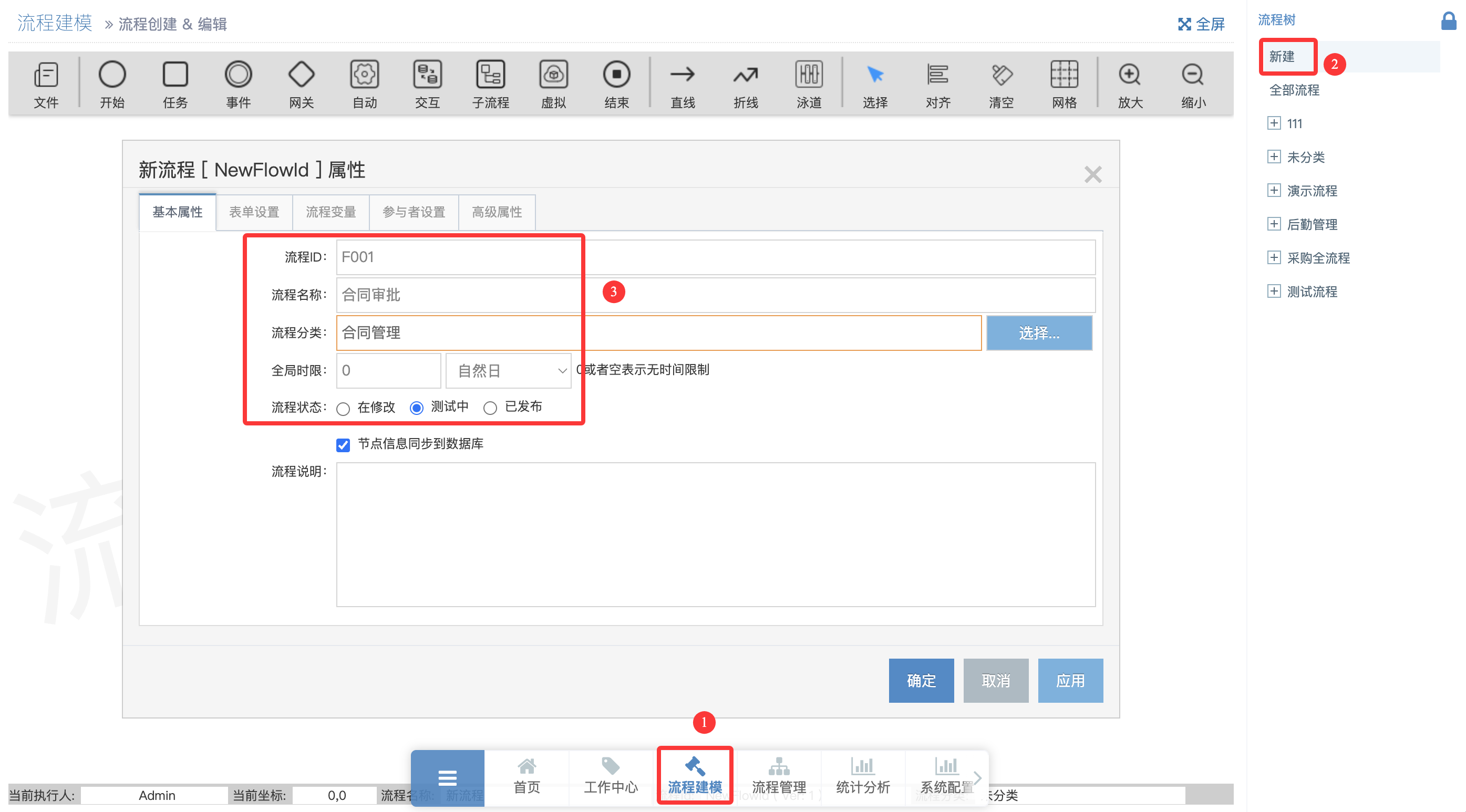The height and width of the screenshot is (812, 1466).
Task: Click the 流程ID input field
Action: (x=715, y=257)
